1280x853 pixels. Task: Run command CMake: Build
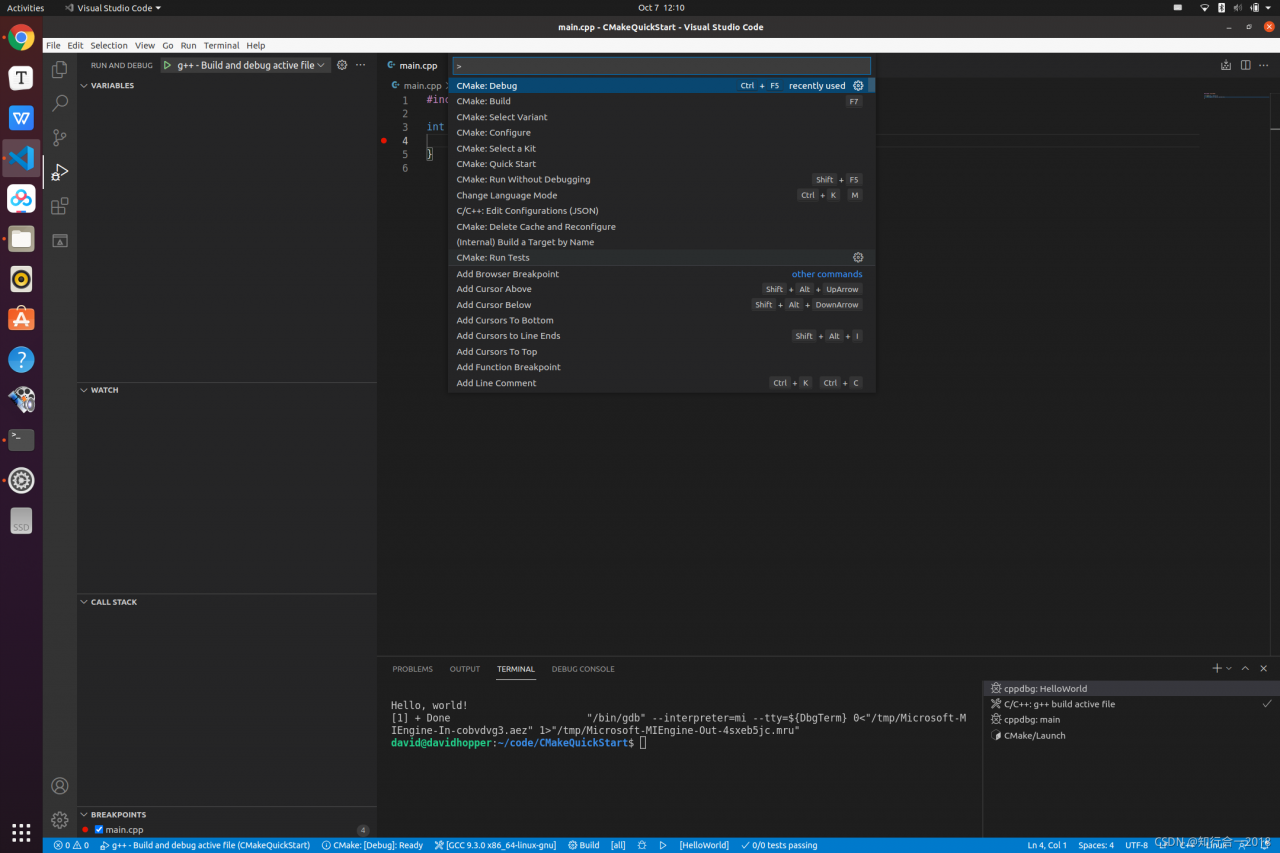coord(661,101)
